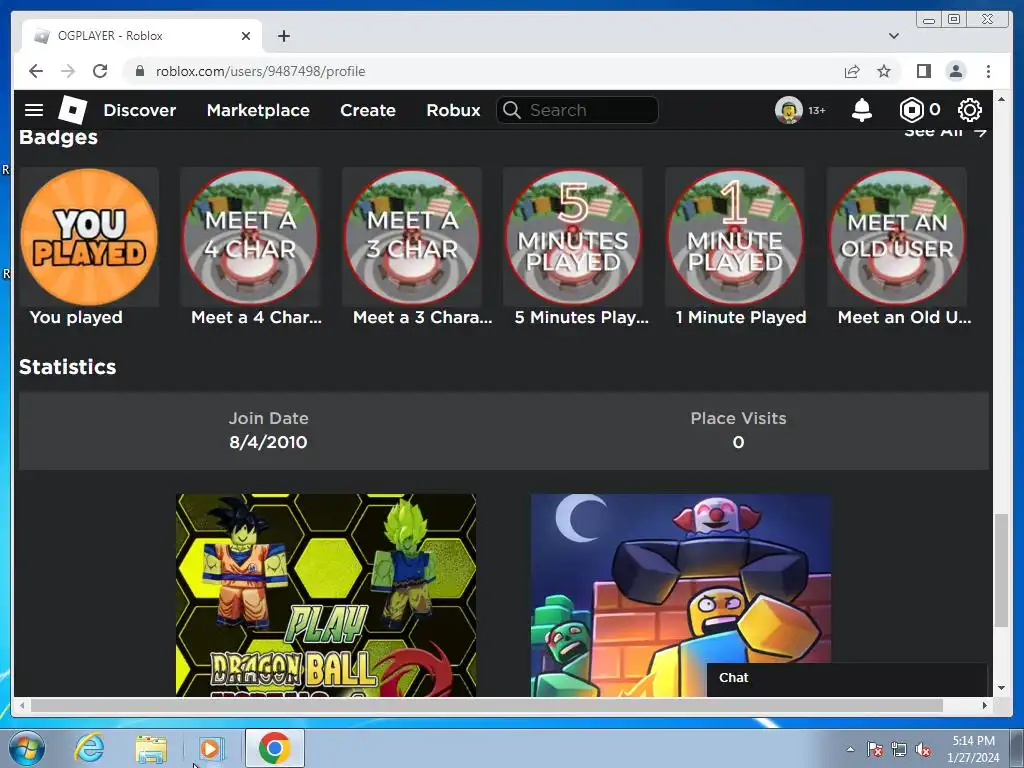Viewport: 1024px width, 768px height.
Task: Open the Roblox hamburger navigation menu
Action: pos(34,110)
